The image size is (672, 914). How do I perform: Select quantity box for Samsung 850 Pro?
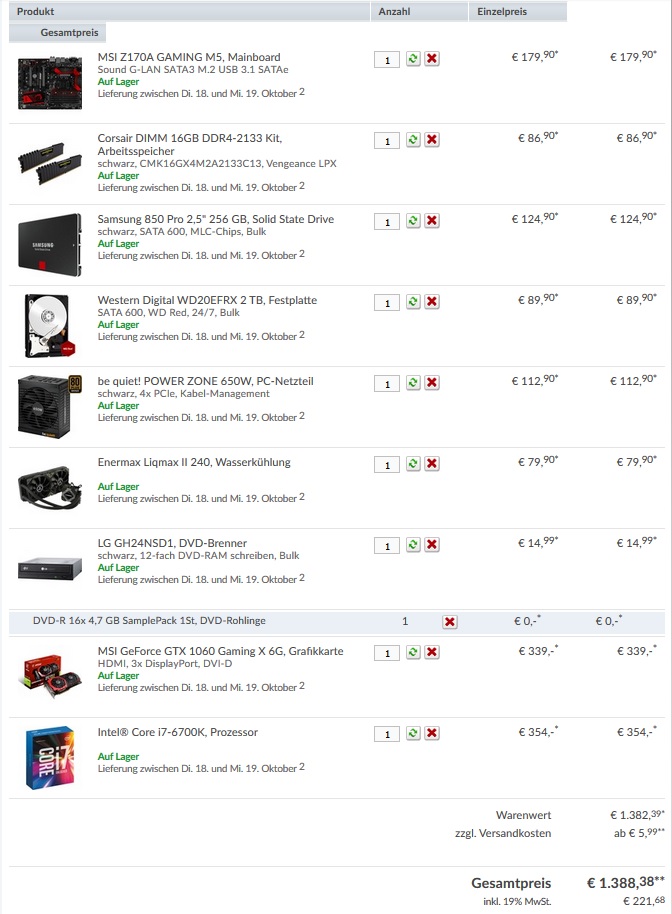click(387, 222)
